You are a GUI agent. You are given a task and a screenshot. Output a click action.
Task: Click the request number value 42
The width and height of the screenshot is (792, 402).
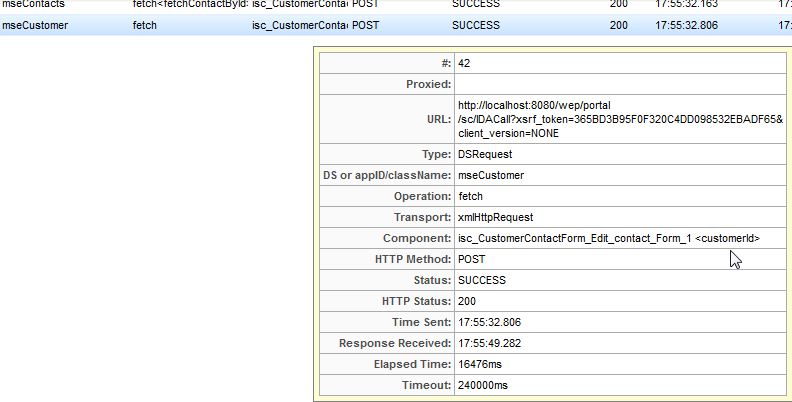coord(464,63)
